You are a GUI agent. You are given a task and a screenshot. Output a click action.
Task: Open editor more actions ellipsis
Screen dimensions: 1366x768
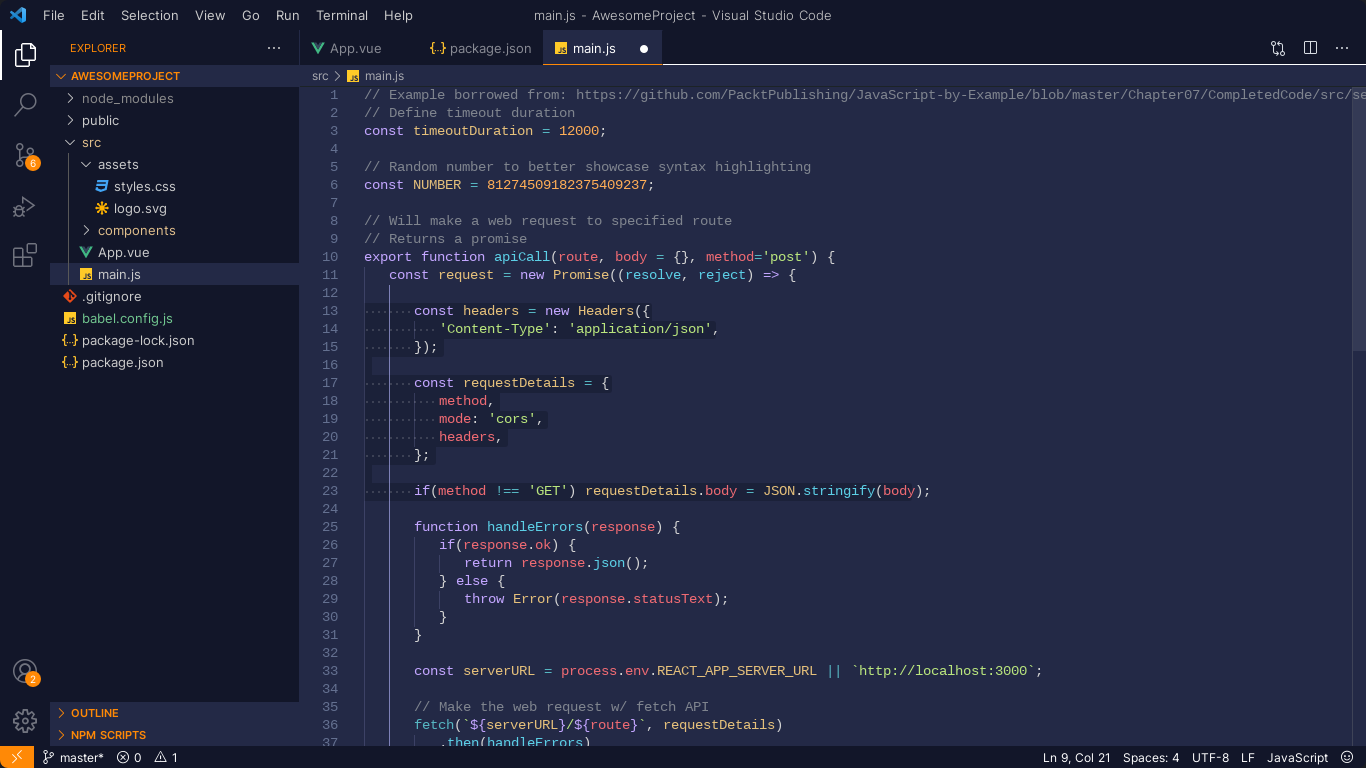[1342, 48]
